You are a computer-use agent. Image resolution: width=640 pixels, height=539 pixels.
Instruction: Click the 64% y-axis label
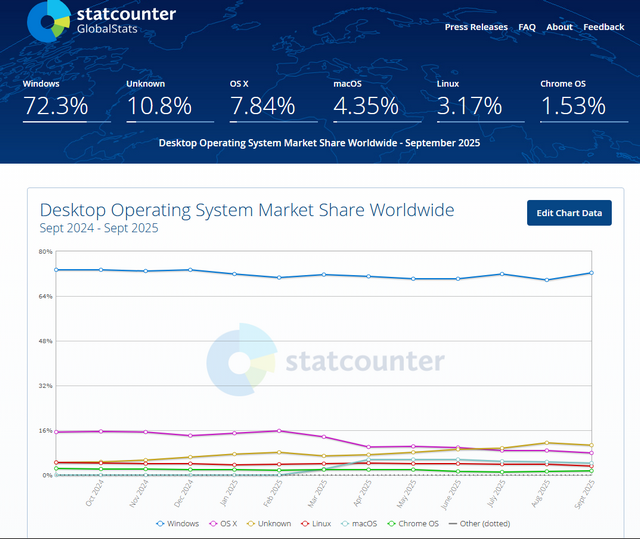click(46, 296)
